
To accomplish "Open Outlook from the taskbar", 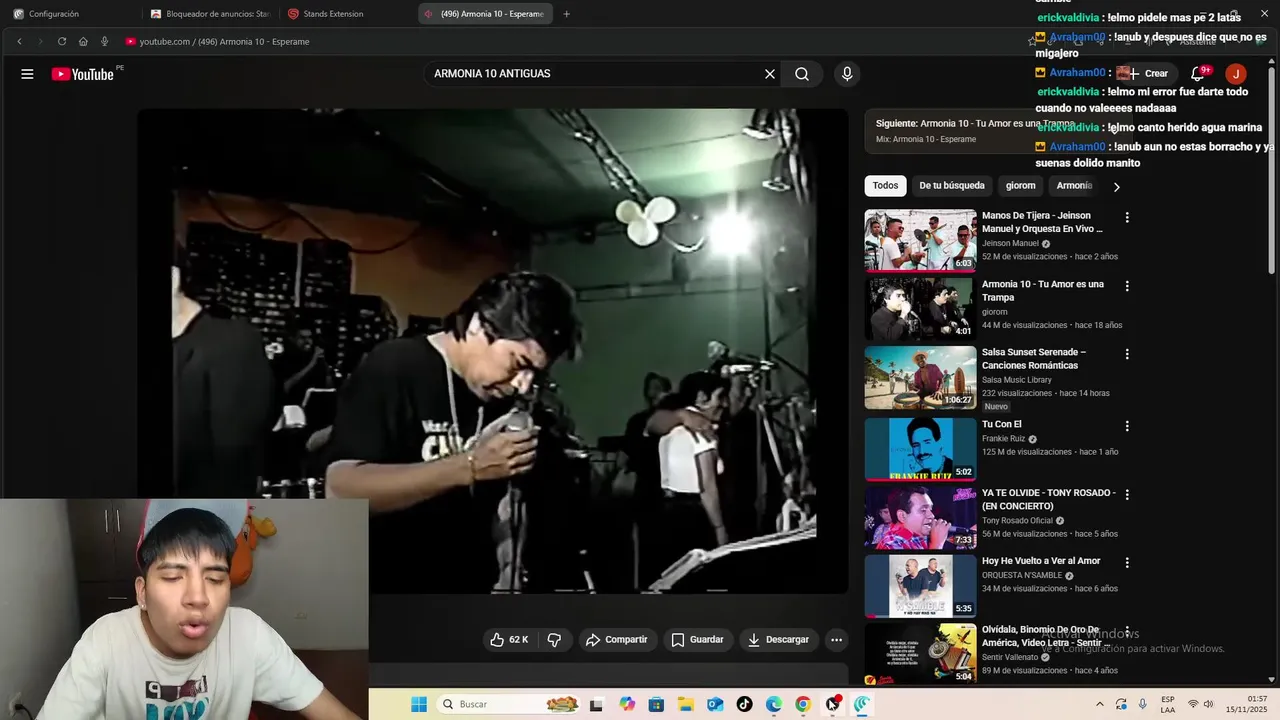I will (715, 704).
